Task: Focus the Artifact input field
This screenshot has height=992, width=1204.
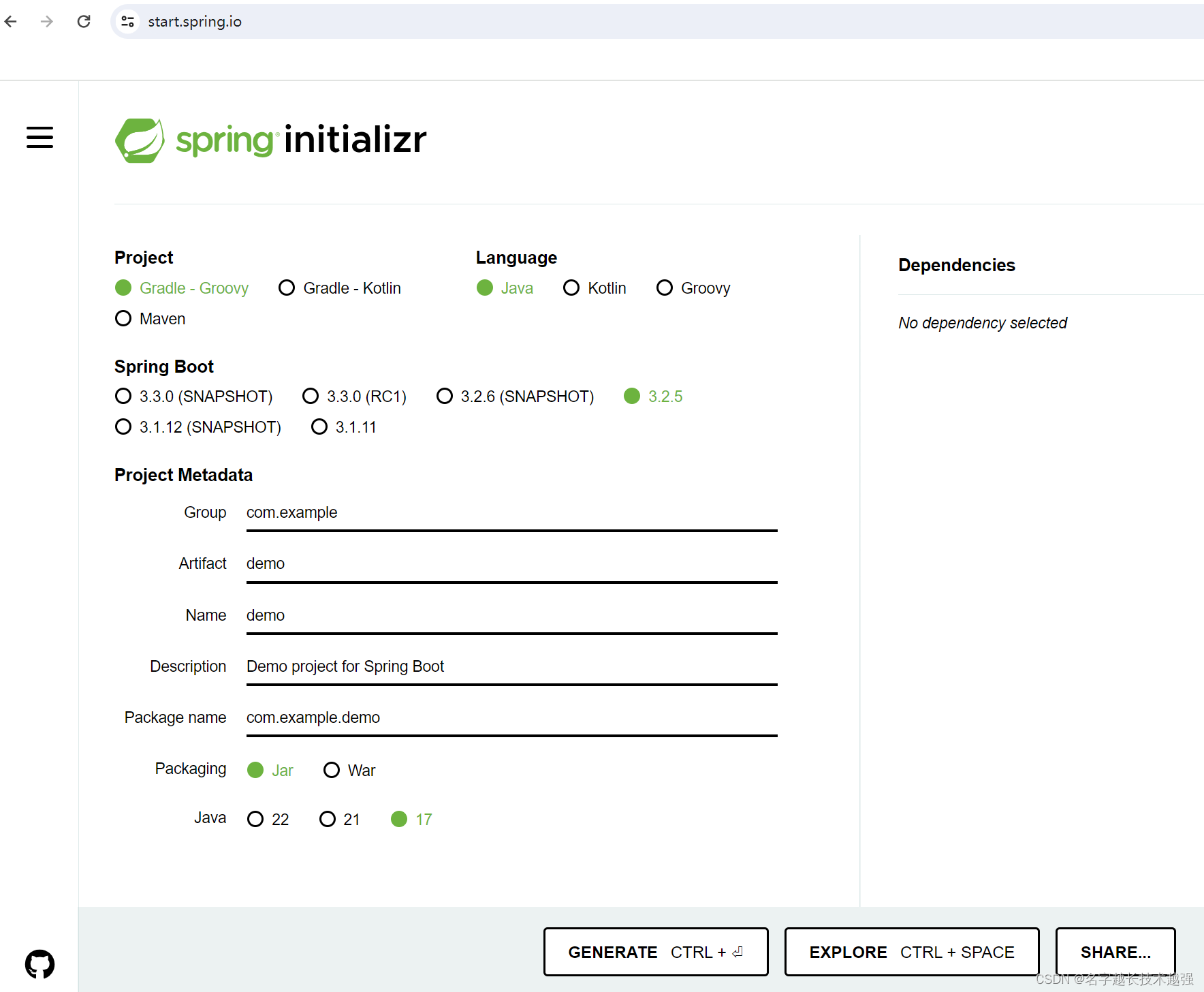Action: click(511, 564)
